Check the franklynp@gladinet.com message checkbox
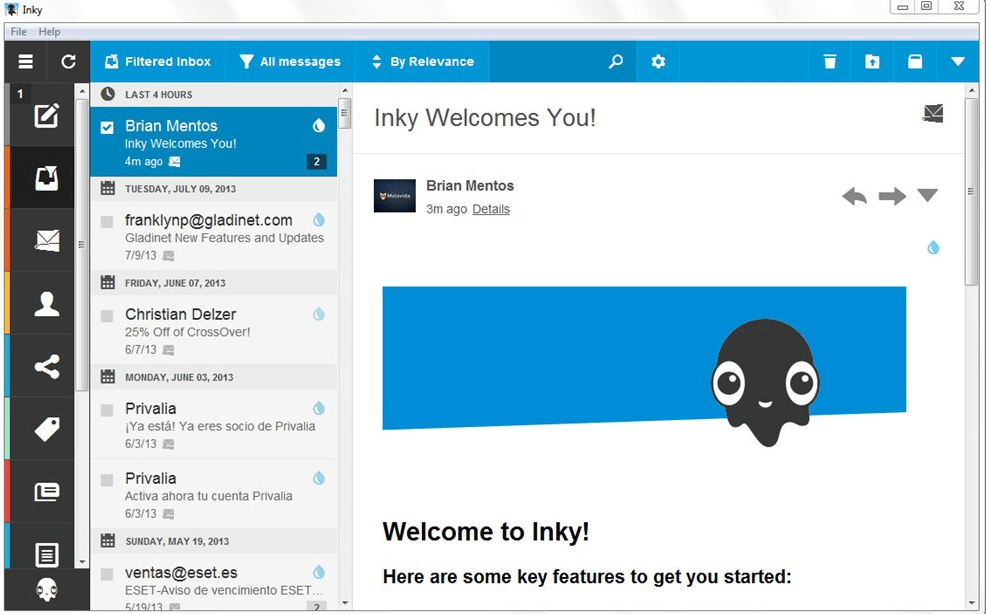The height and width of the screenshot is (614, 986). pos(107,221)
